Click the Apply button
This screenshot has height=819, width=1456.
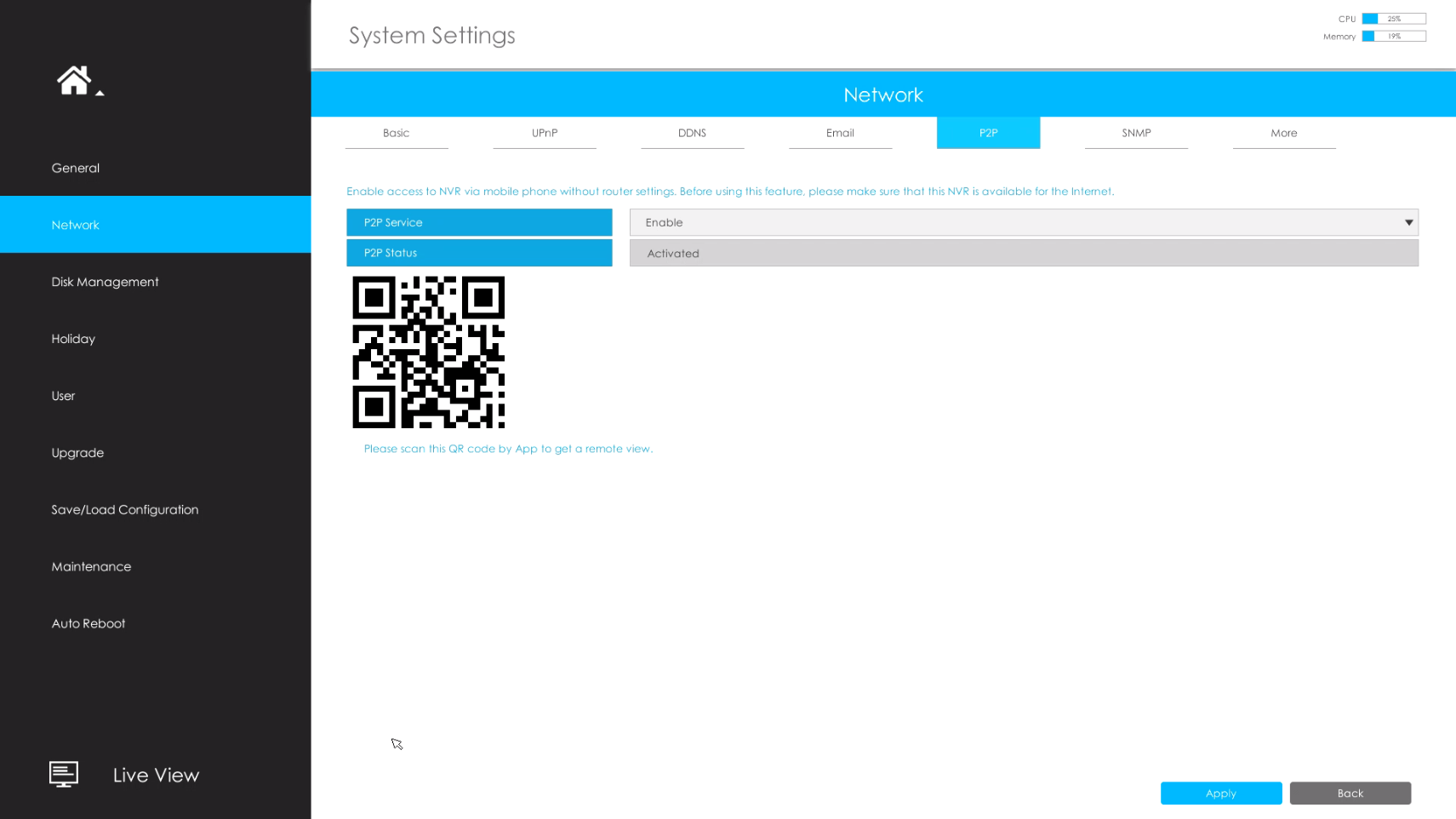(x=1221, y=793)
